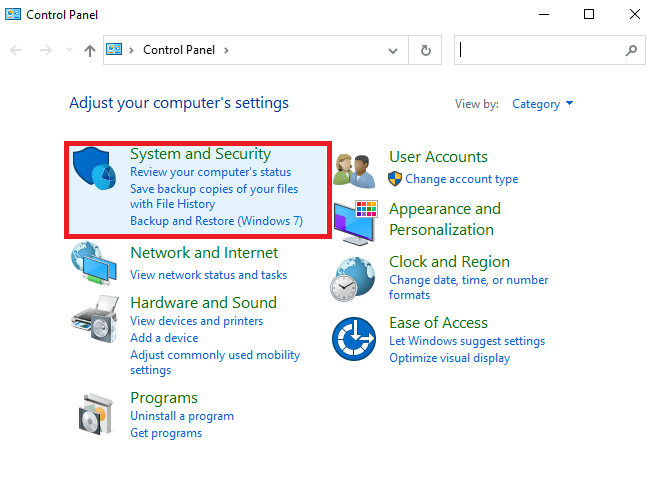Open System and Security category
Screen dimensions: 655x494
201,154
